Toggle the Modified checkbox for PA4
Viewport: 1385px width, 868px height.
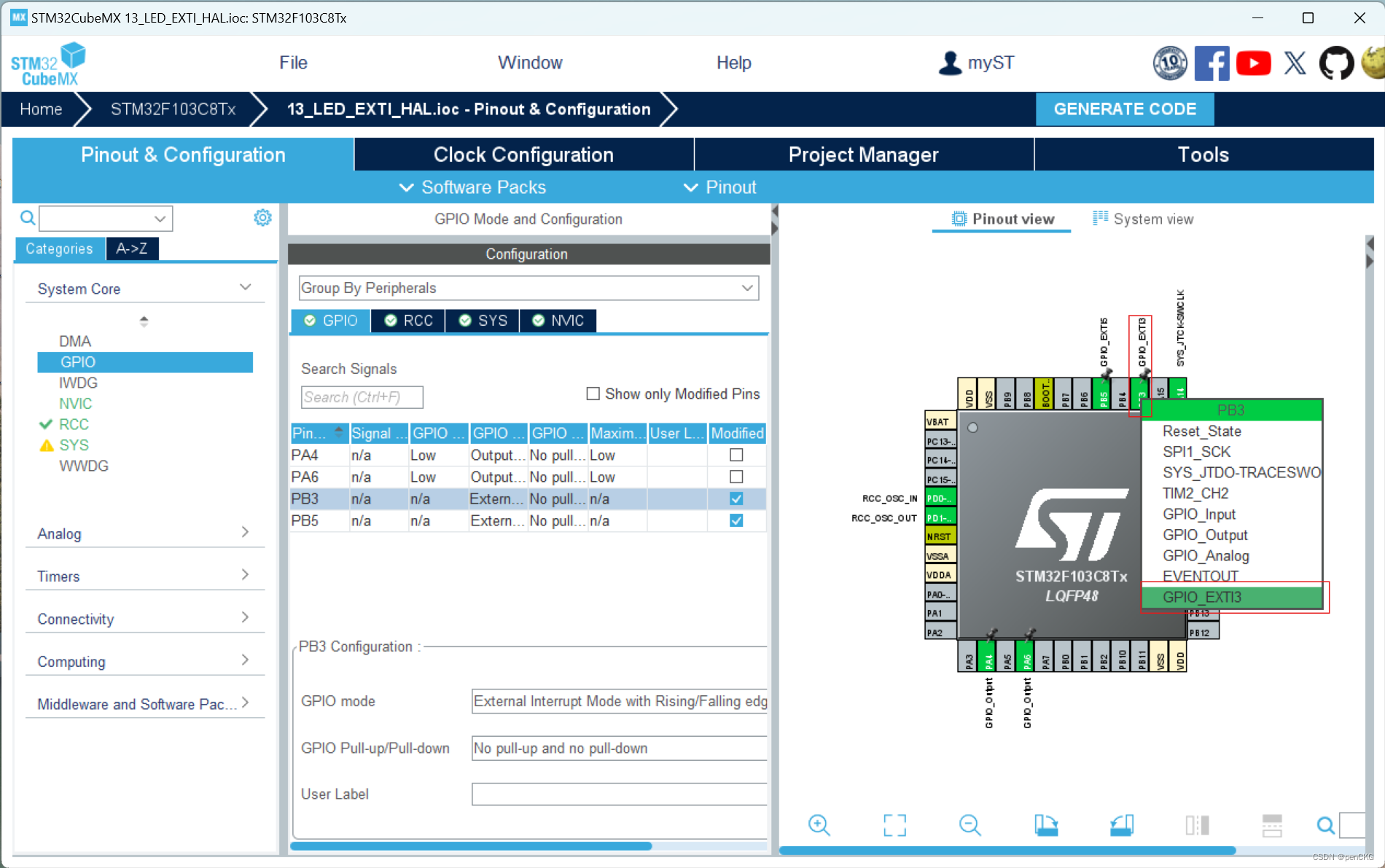coord(736,455)
